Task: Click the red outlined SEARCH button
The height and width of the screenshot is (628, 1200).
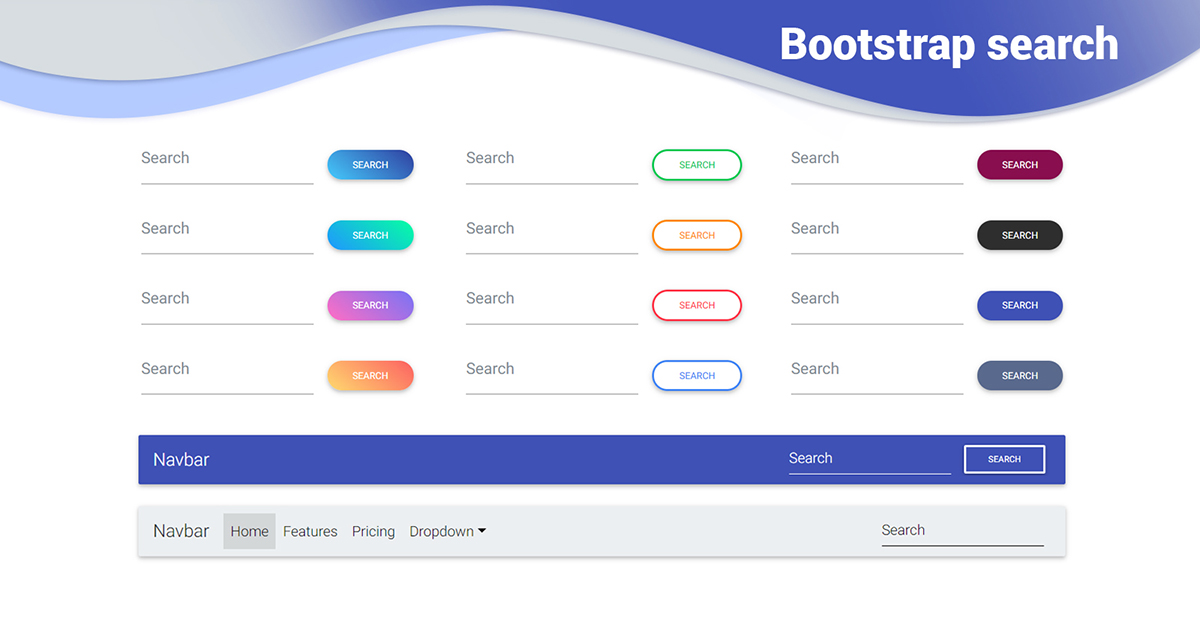Action: point(696,305)
